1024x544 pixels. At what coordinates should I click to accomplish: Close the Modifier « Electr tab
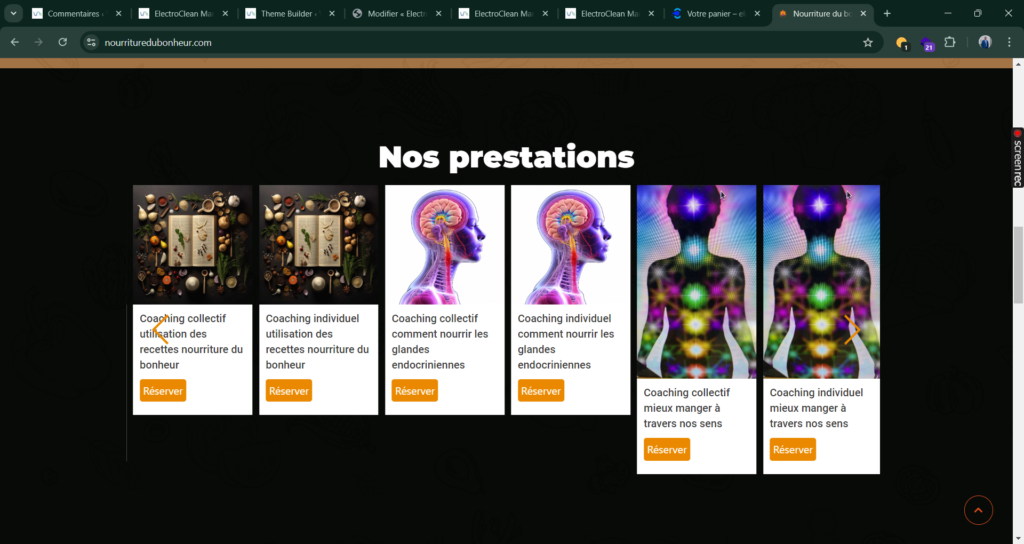438,13
